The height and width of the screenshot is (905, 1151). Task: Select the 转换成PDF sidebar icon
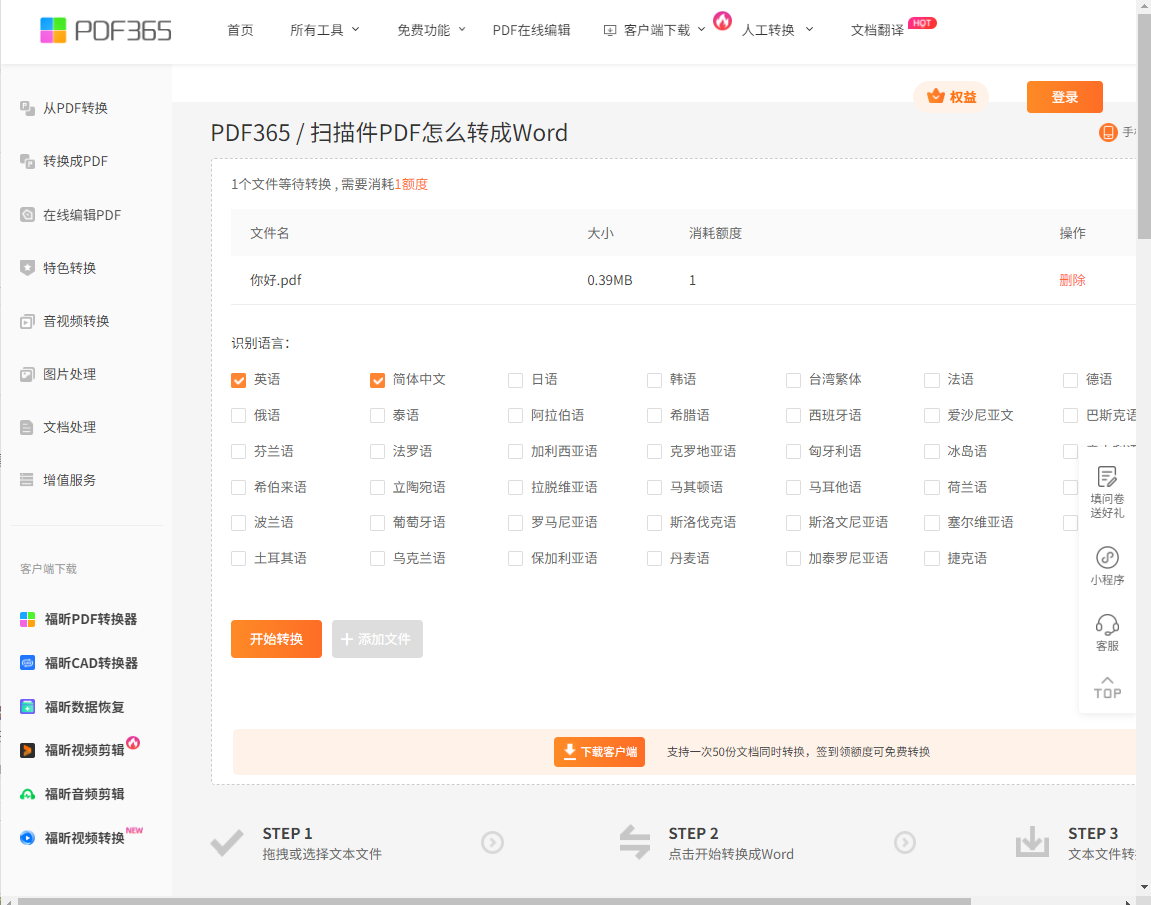click(27, 161)
